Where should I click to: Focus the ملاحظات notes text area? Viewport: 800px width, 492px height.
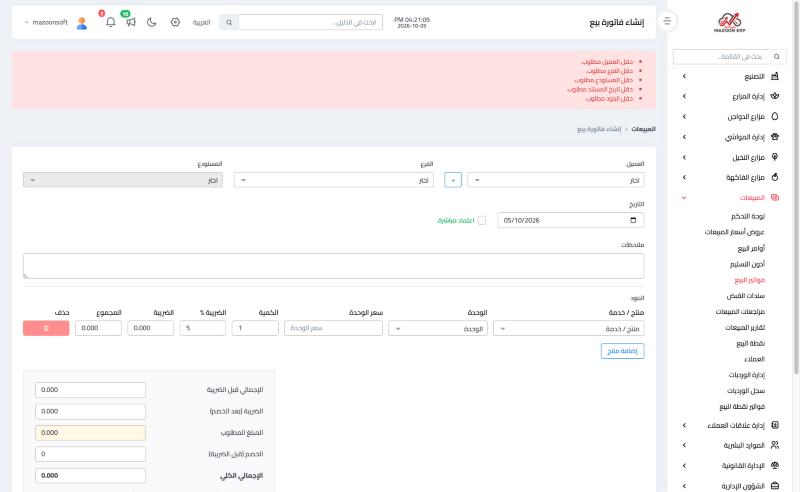click(334, 266)
